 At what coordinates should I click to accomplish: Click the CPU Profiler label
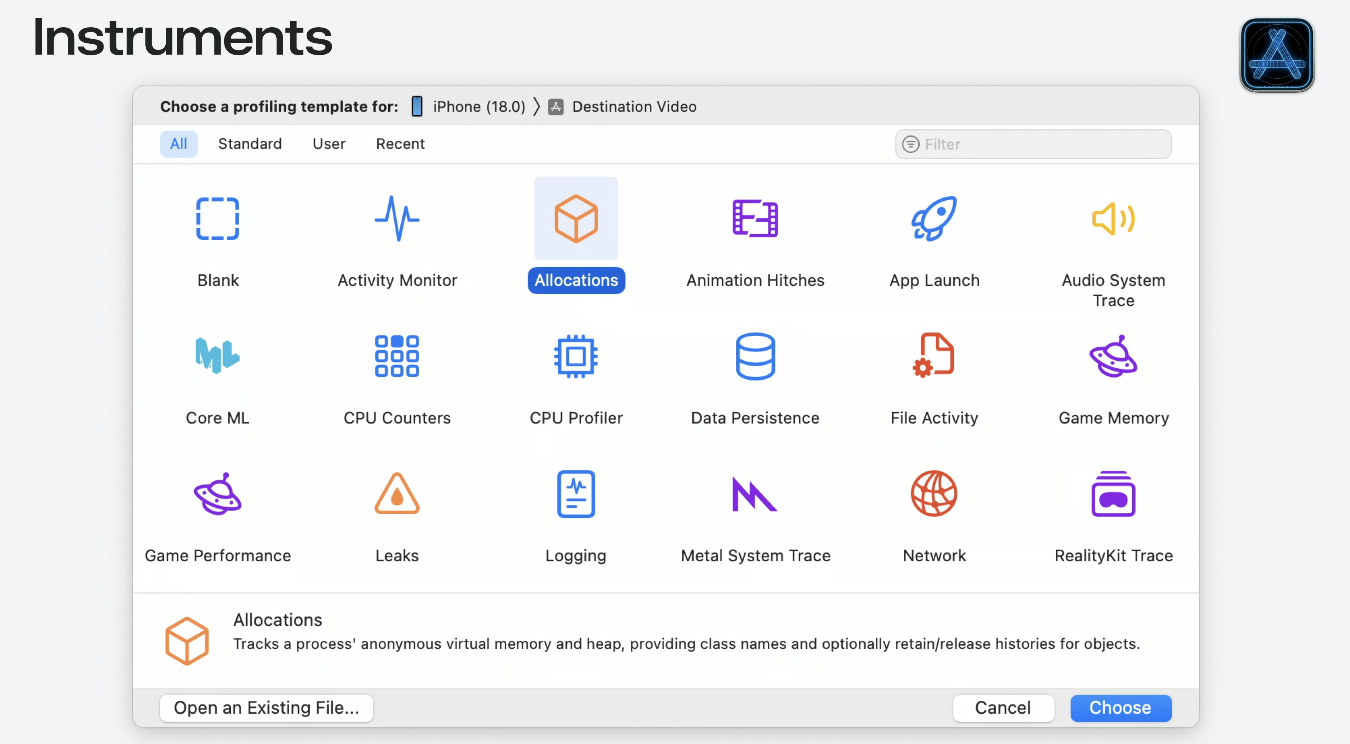[x=576, y=418]
